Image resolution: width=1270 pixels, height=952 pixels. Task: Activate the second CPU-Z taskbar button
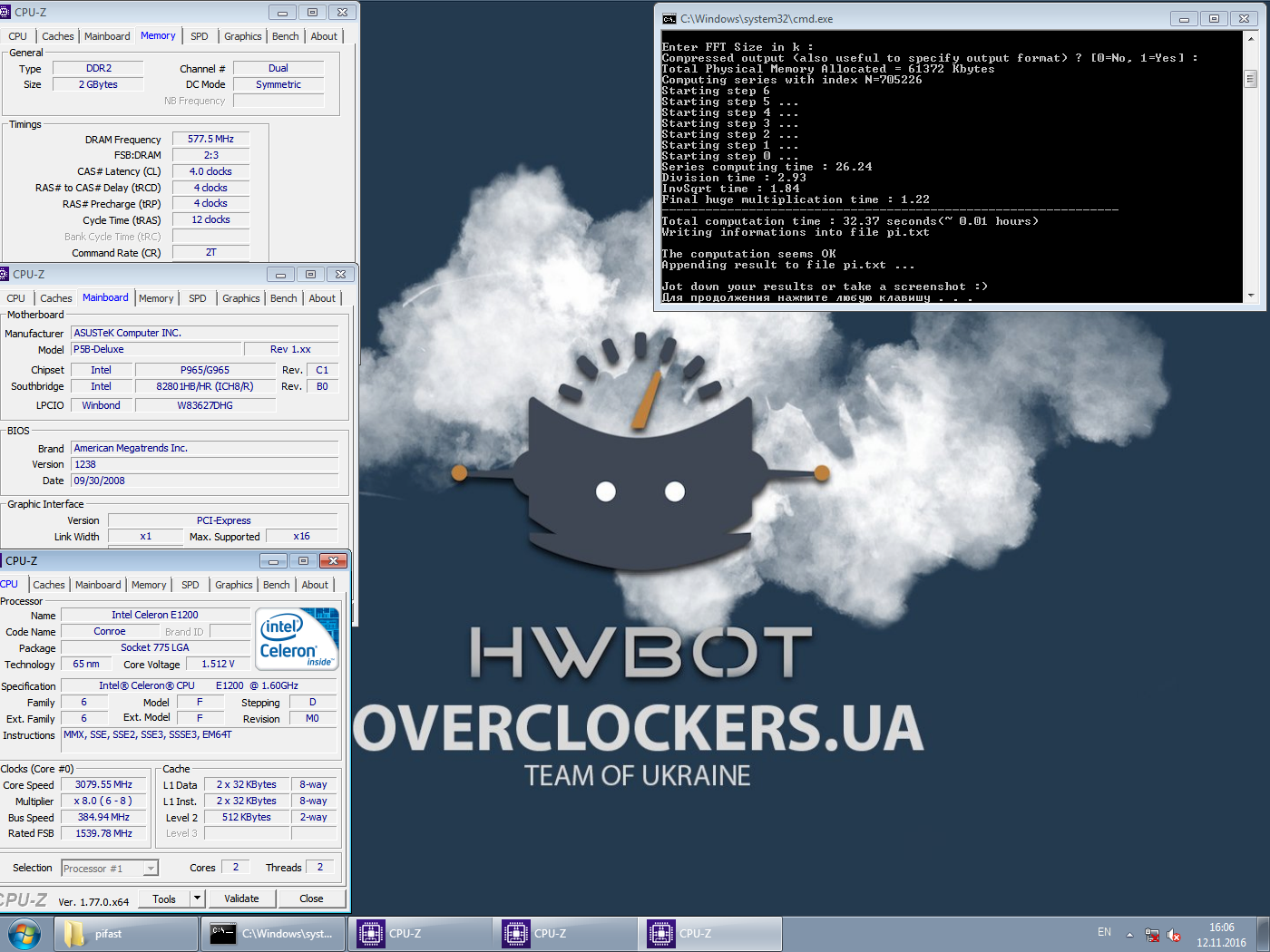[x=565, y=934]
